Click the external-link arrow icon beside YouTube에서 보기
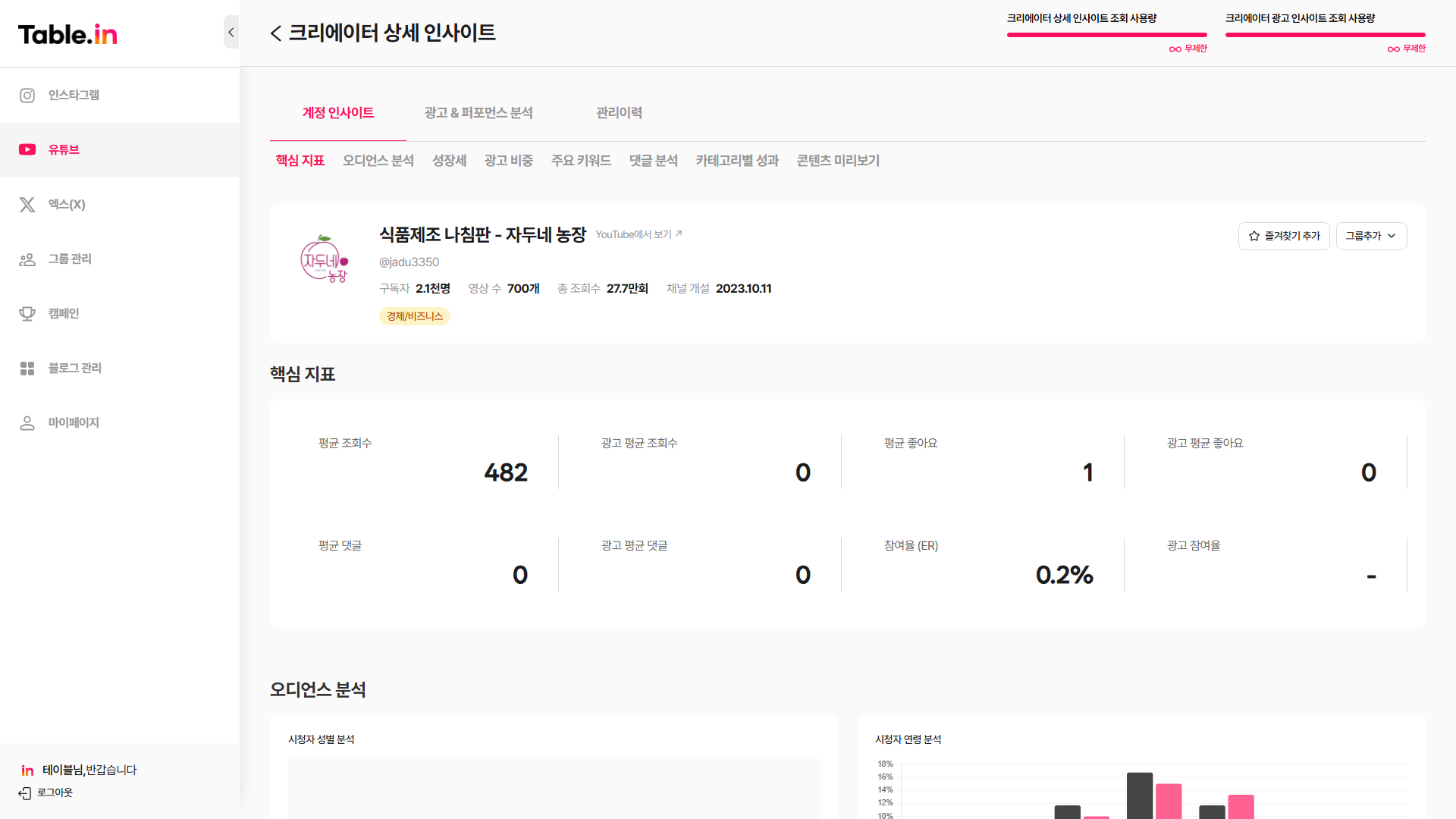1456x819 pixels. pyautogui.click(x=679, y=234)
